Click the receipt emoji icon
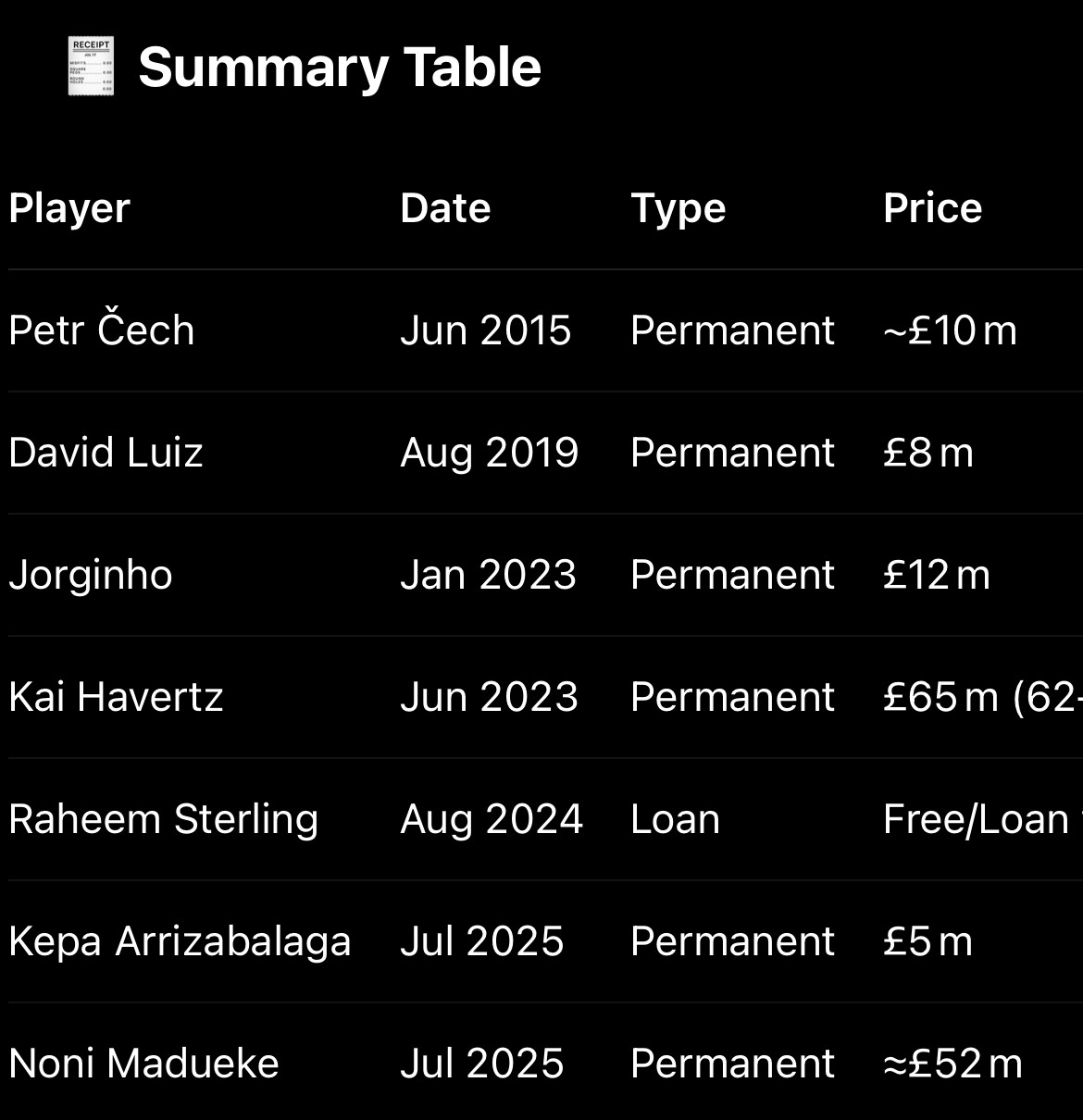The width and height of the screenshot is (1083, 1120). point(91,67)
